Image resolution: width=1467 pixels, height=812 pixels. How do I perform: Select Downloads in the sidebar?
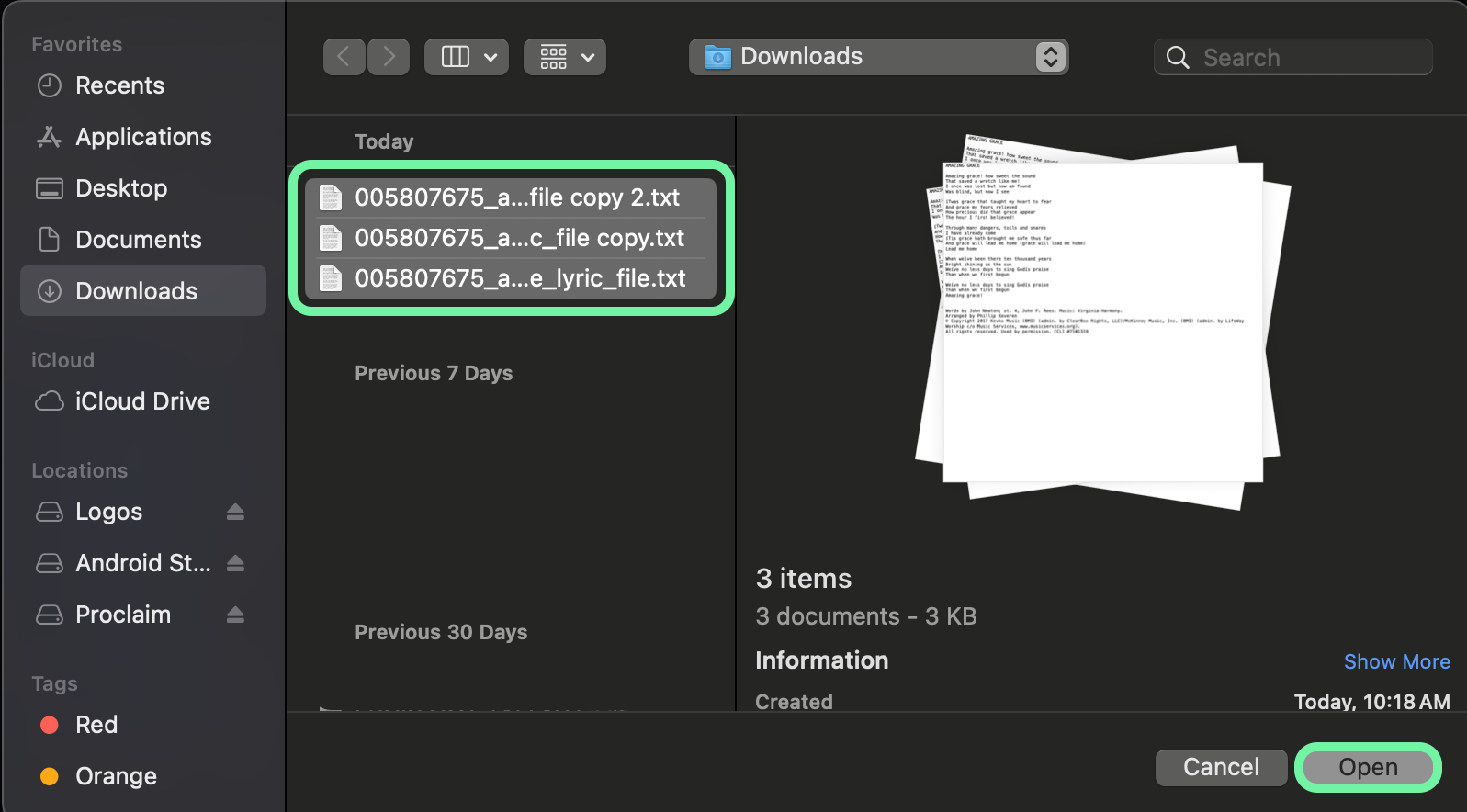click(x=143, y=291)
